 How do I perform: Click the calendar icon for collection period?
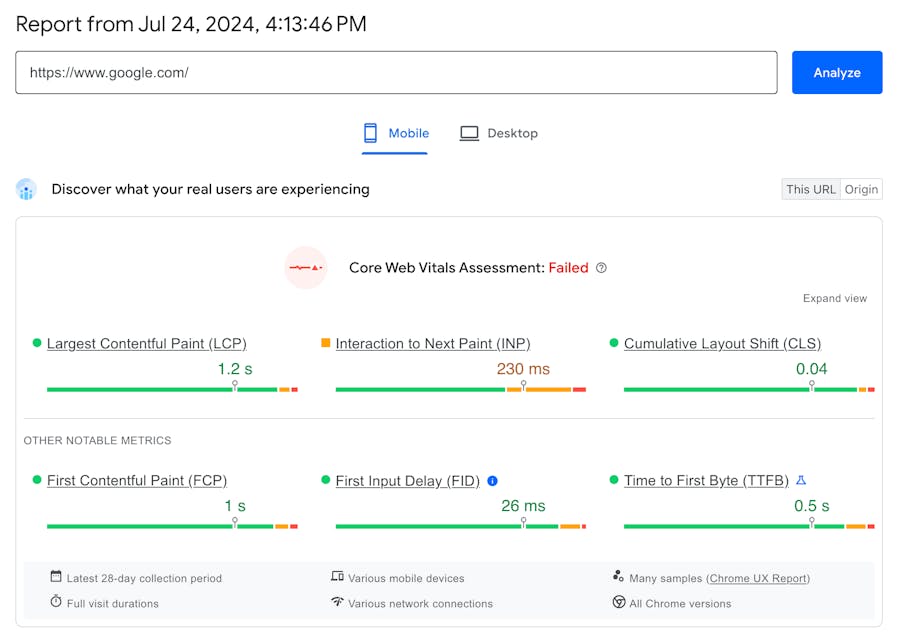[x=56, y=577]
